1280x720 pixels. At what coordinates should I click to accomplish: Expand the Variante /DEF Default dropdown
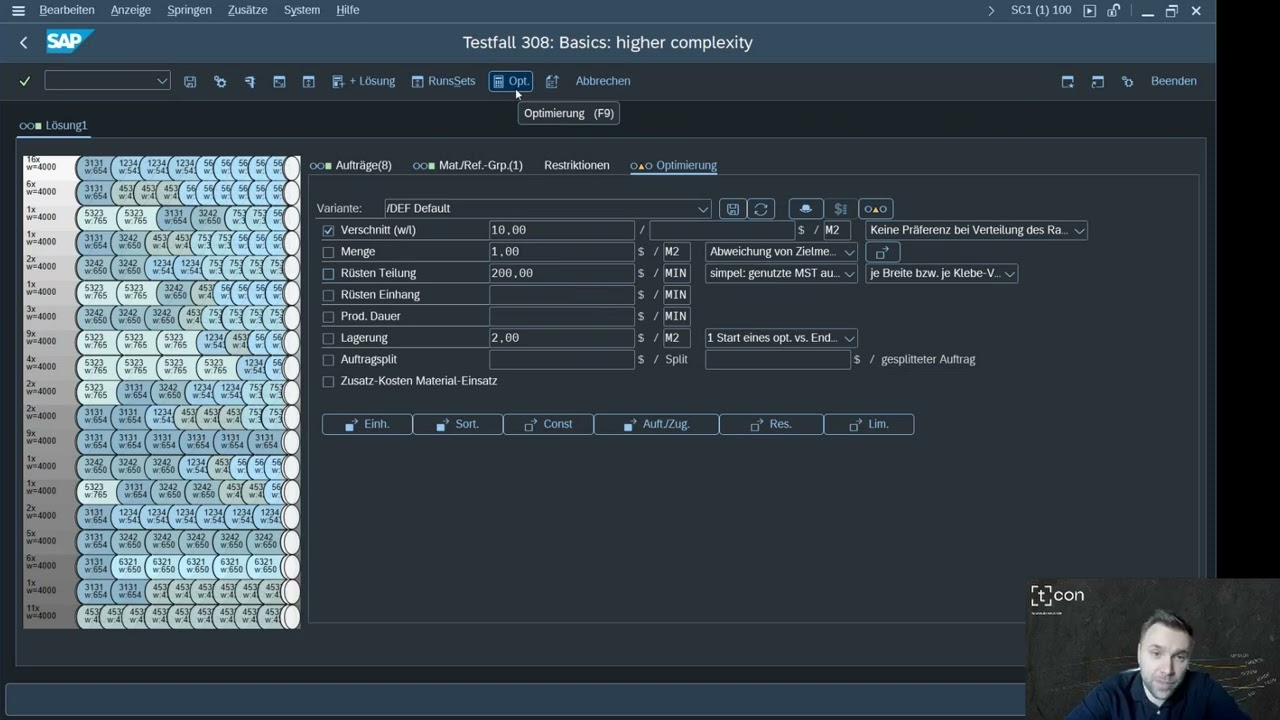[702, 209]
